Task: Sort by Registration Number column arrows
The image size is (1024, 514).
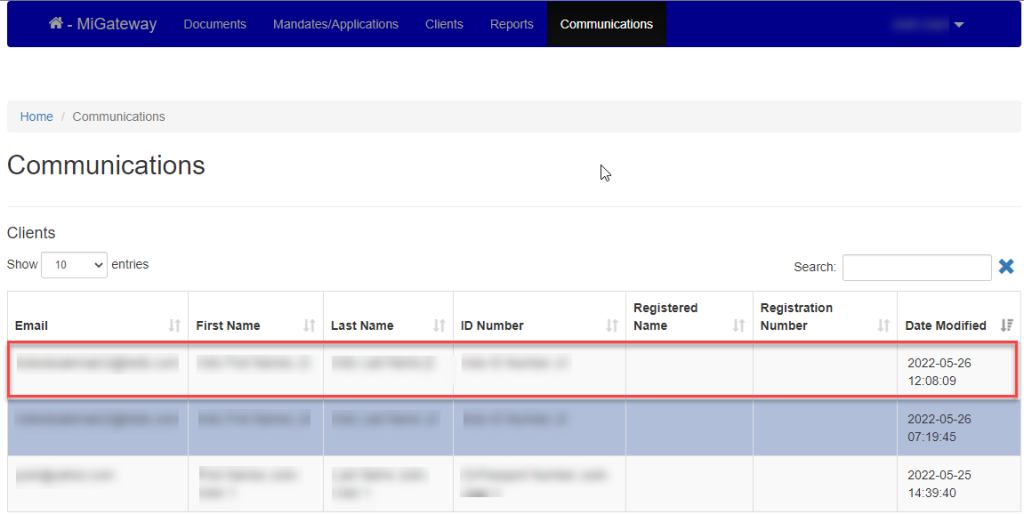Action: click(x=883, y=325)
